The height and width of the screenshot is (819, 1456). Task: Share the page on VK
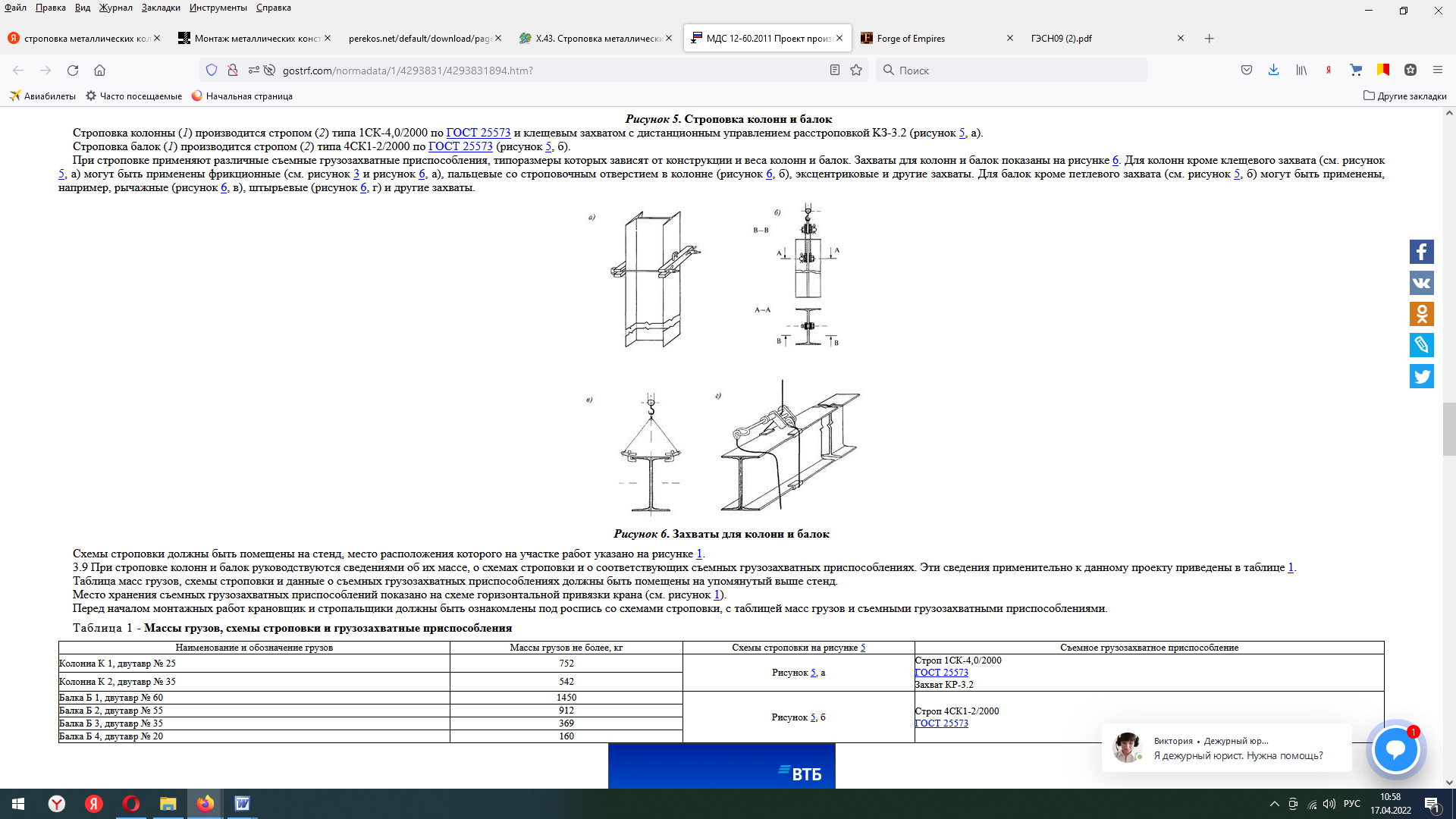tap(1422, 283)
